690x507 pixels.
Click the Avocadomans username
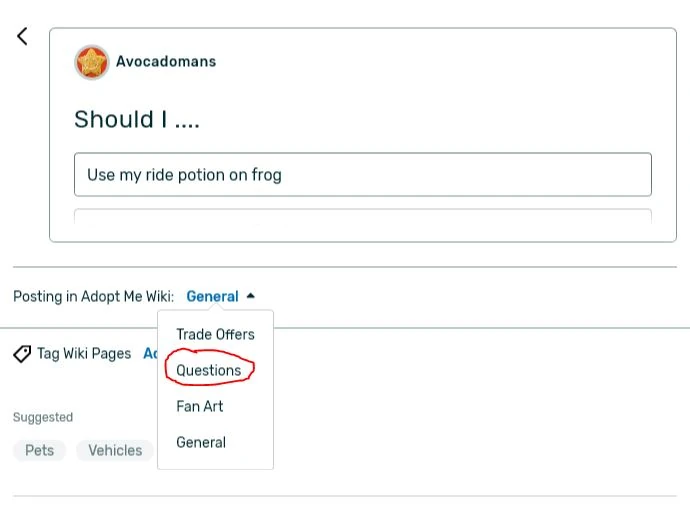[x=166, y=62]
